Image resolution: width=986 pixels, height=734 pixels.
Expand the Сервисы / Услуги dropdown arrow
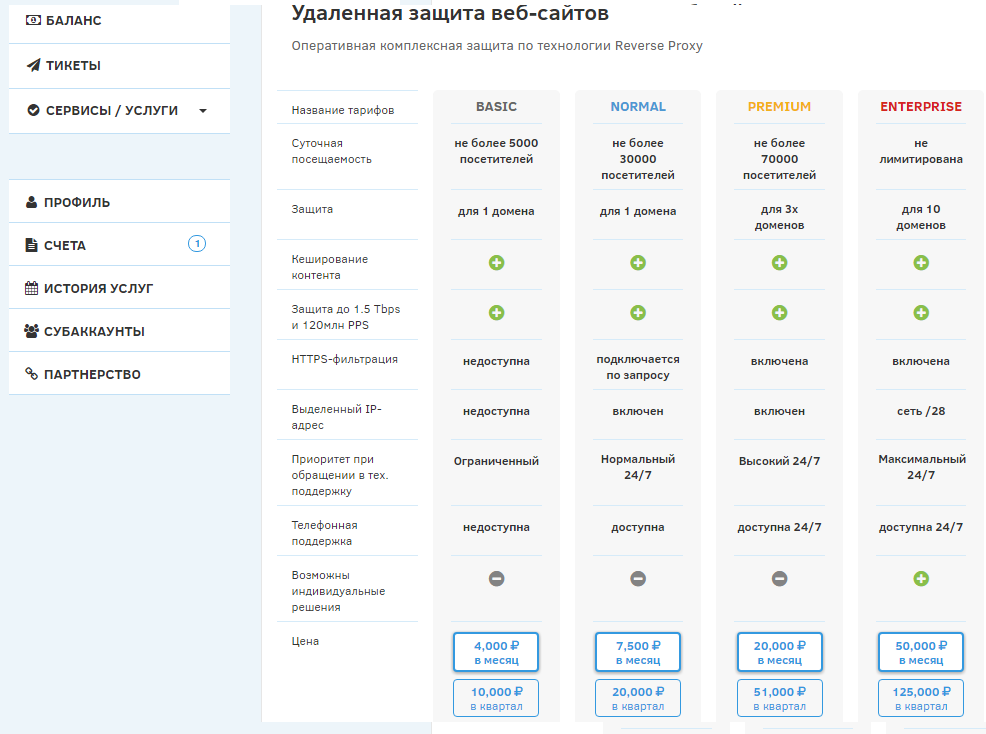203,111
